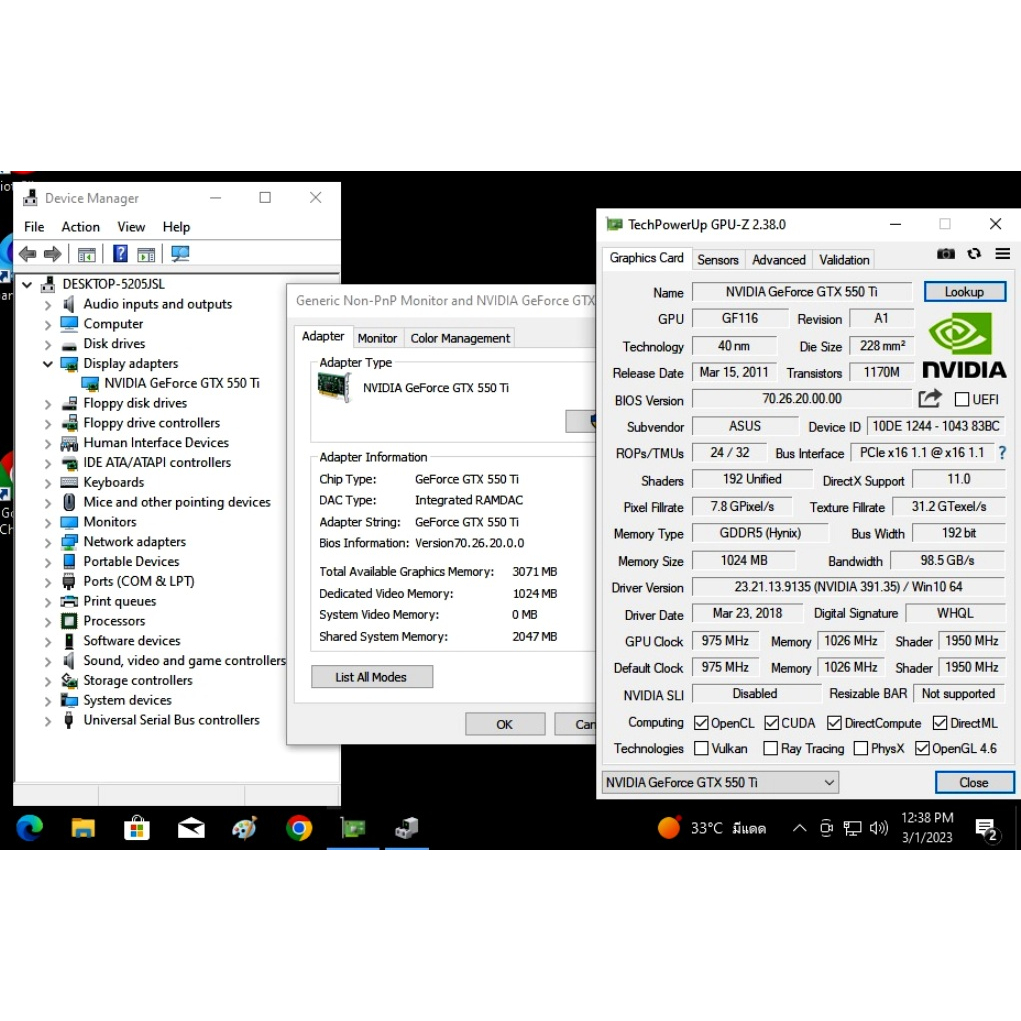Image resolution: width=1021 pixels, height=1021 pixels.
Task: Open Microsoft Edge from the taskbar
Action: tap(29, 828)
